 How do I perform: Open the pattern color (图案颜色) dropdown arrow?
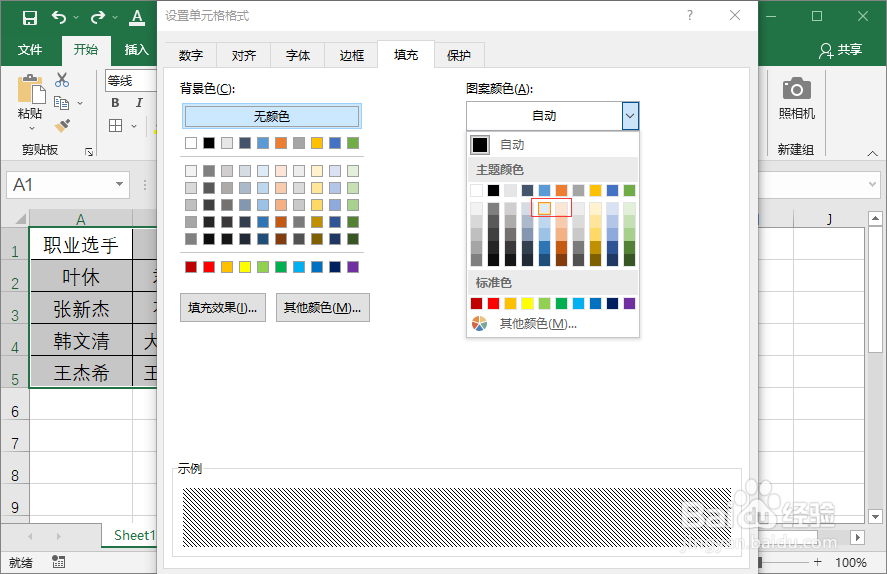click(x=630, y=116)
